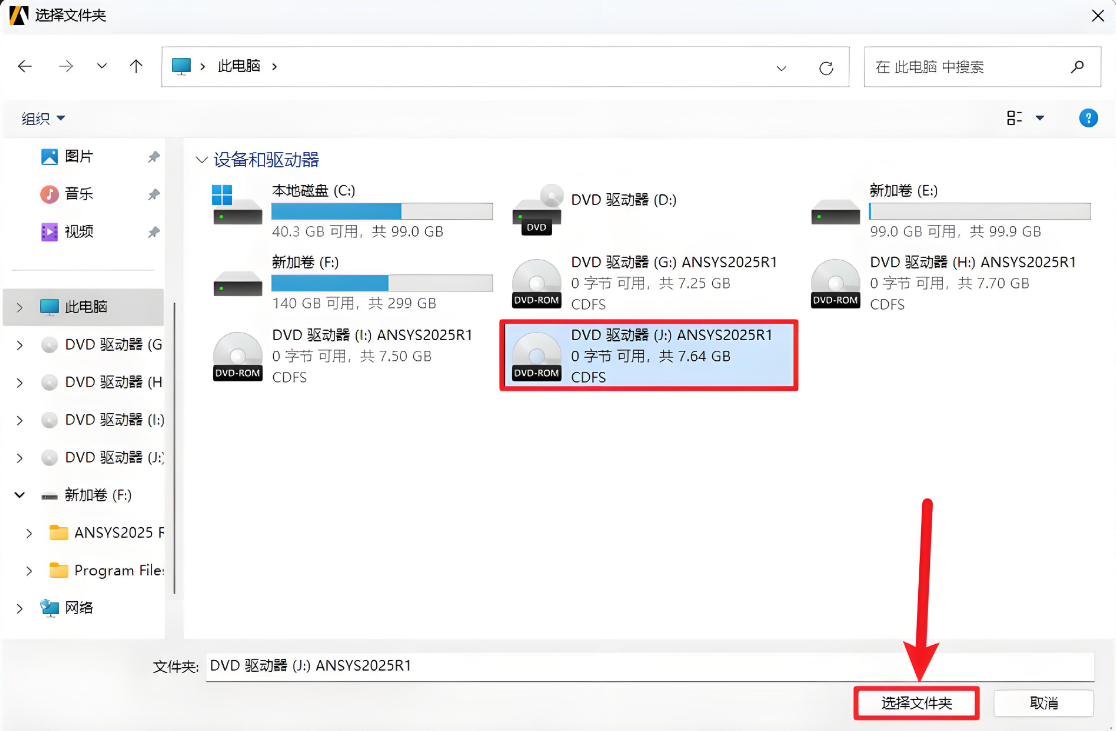Screen dimensions: 1116x731
Task: Select DVD 驱动器 (H in sidebar tree
Action: (x=114, y=382)
